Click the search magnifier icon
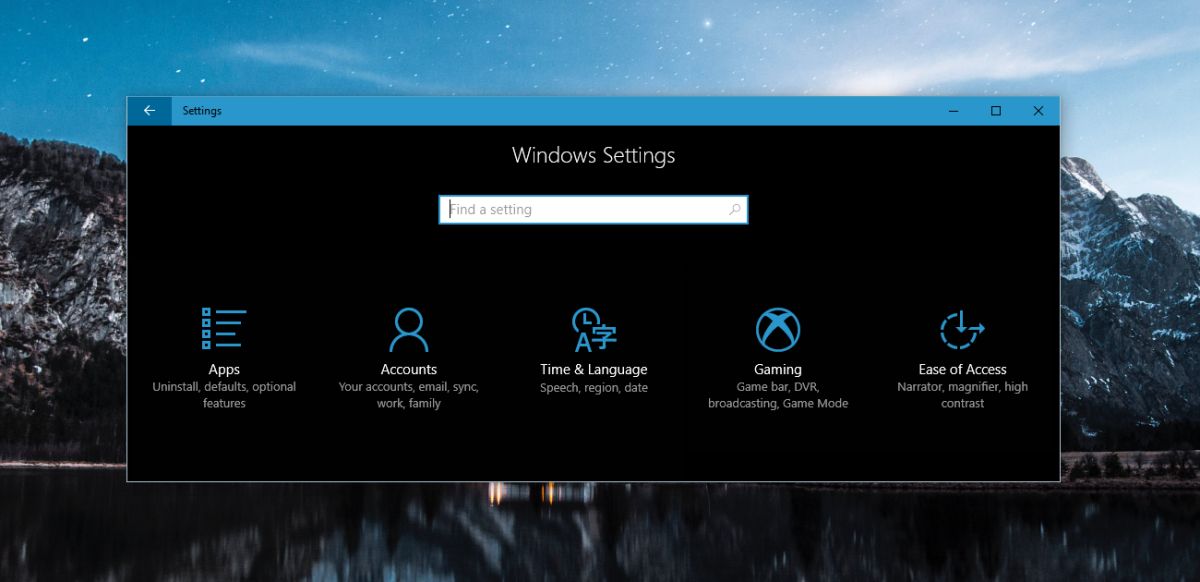Image resolution: width=1200 pixels, height=582 pixels. click(734, 210)
